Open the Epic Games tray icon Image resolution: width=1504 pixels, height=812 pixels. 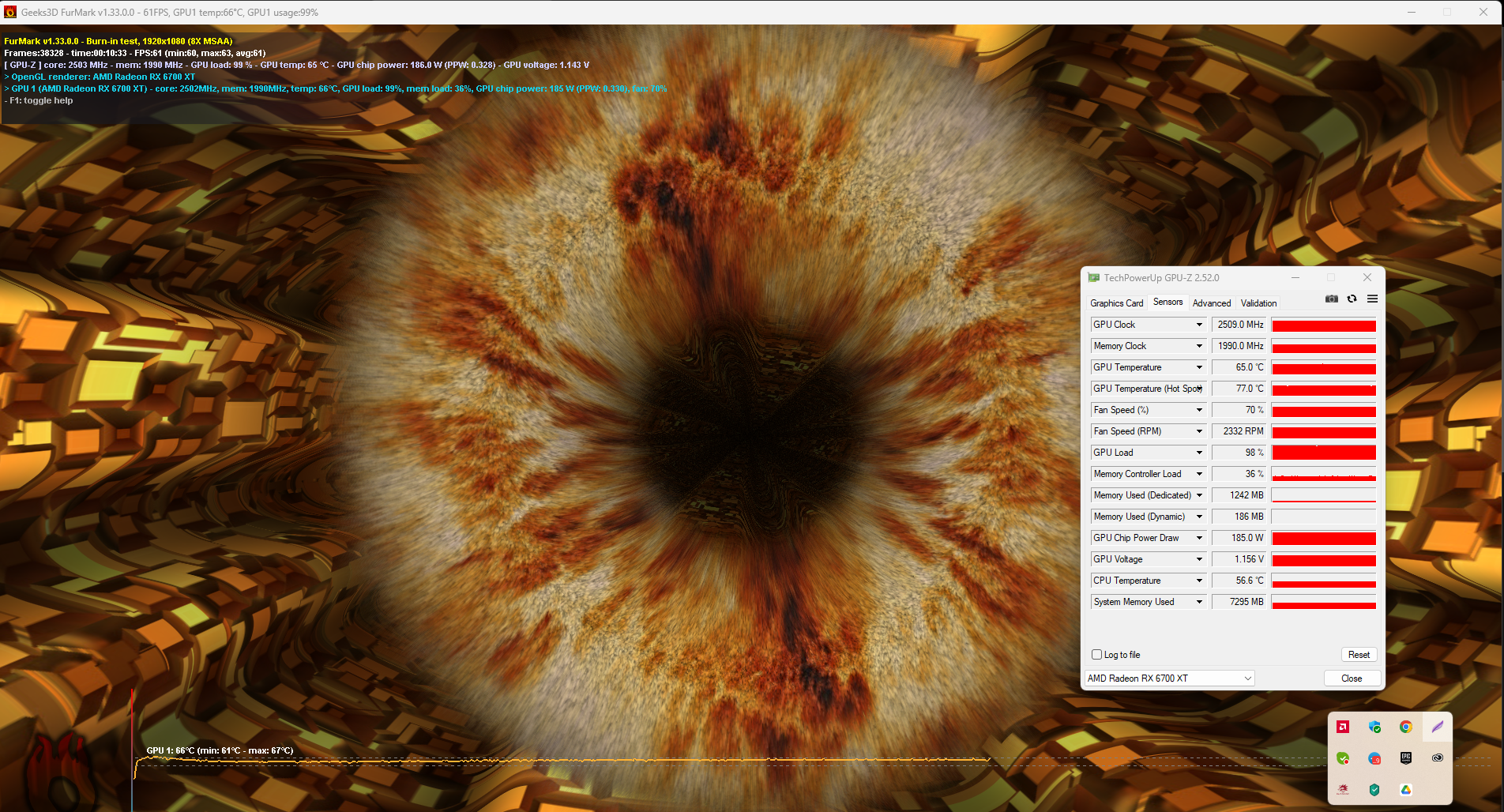pos(1406,758)
